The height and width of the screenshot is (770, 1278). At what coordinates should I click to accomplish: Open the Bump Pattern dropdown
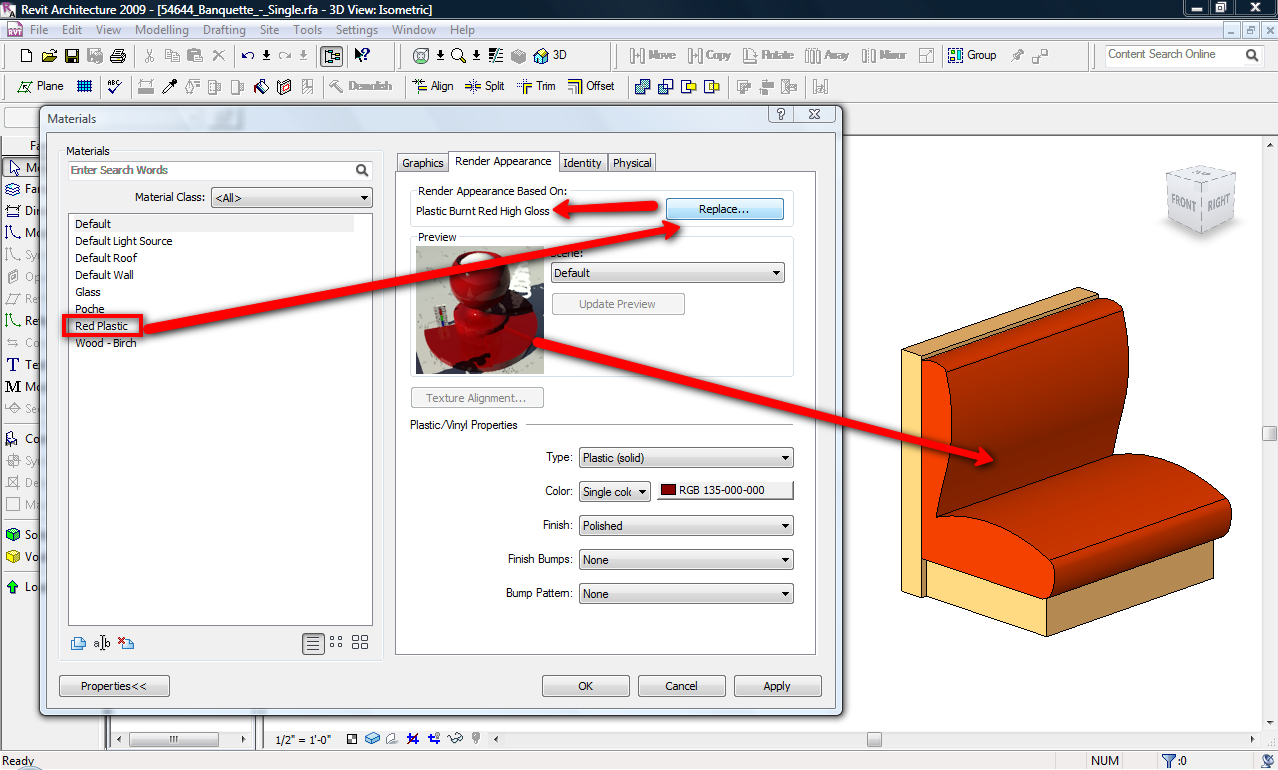(686, 594)
